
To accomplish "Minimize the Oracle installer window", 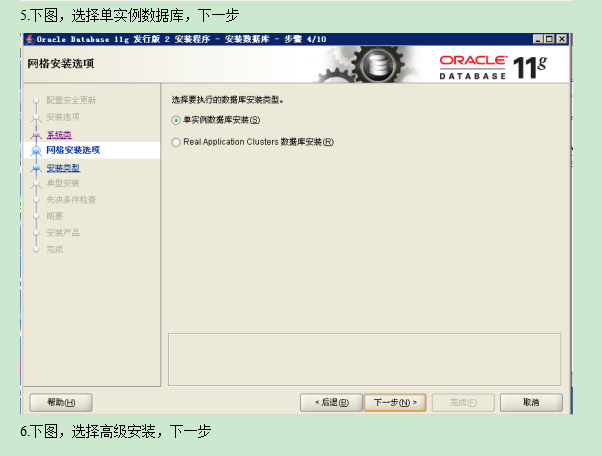I will pyautogui.click(x=538, y=39).
